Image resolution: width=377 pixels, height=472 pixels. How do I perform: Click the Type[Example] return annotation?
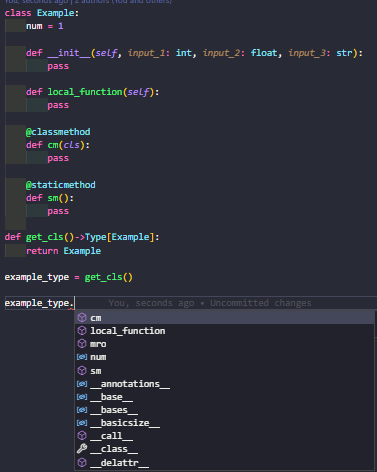pos(119,237)
